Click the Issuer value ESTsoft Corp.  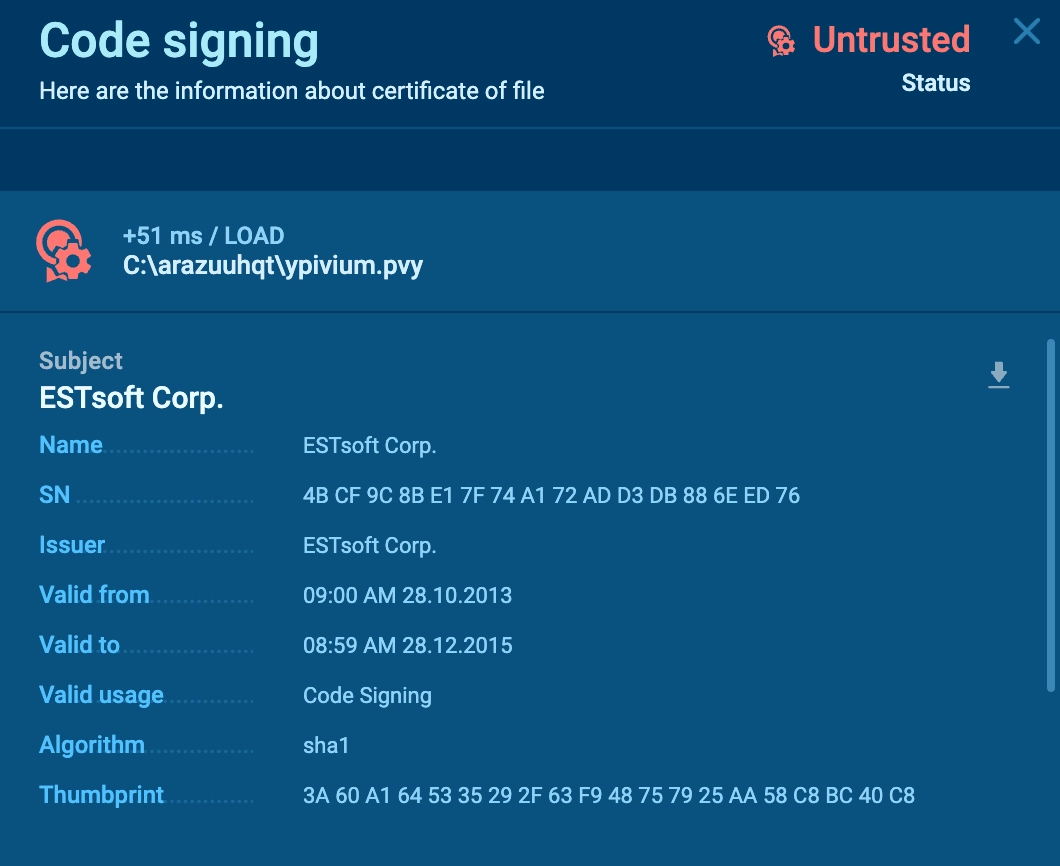click(x=369, y=545)
